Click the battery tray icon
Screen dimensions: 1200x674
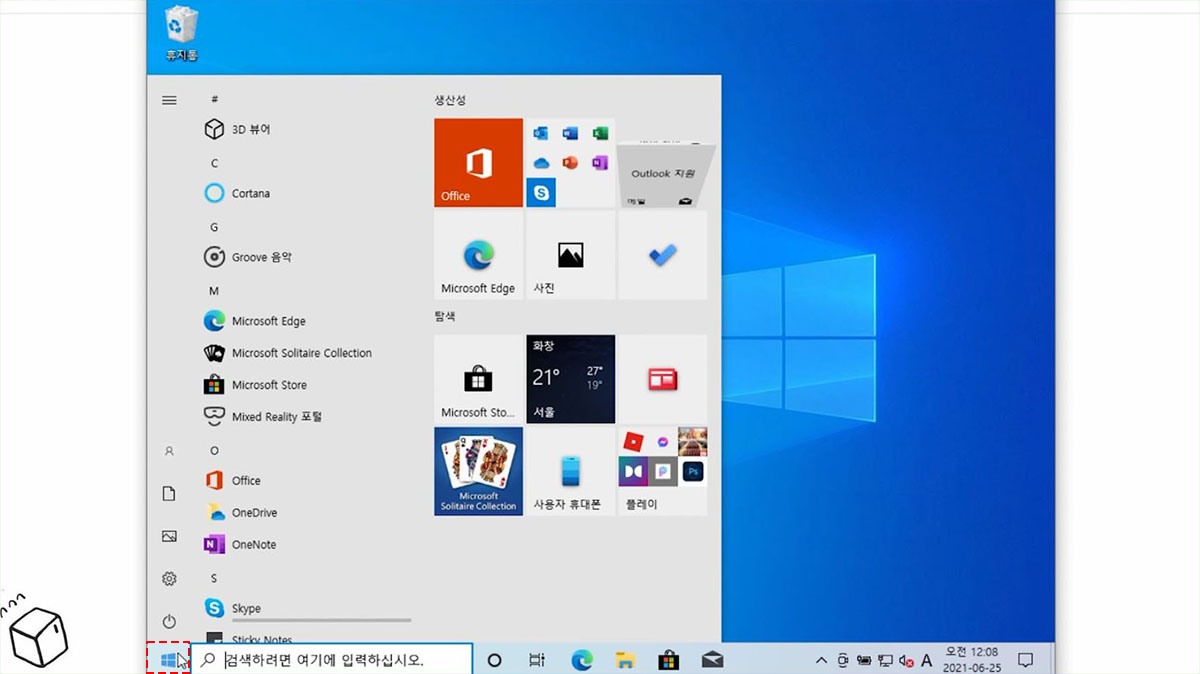(864, 660)
